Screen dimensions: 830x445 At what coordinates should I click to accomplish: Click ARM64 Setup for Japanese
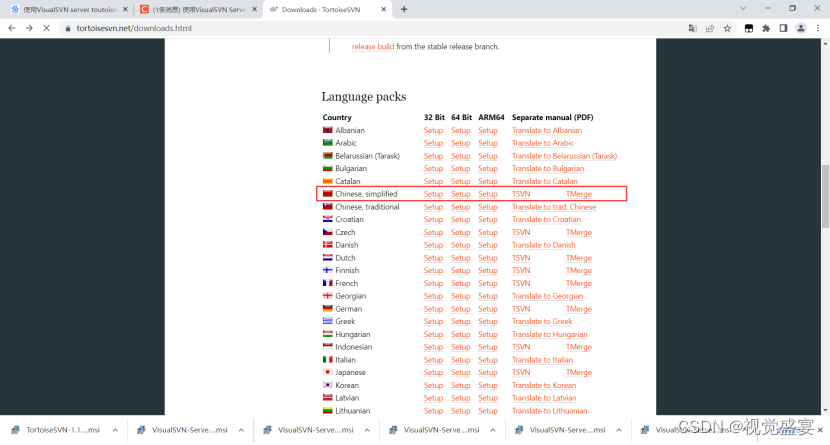click(x=488, y=373)
